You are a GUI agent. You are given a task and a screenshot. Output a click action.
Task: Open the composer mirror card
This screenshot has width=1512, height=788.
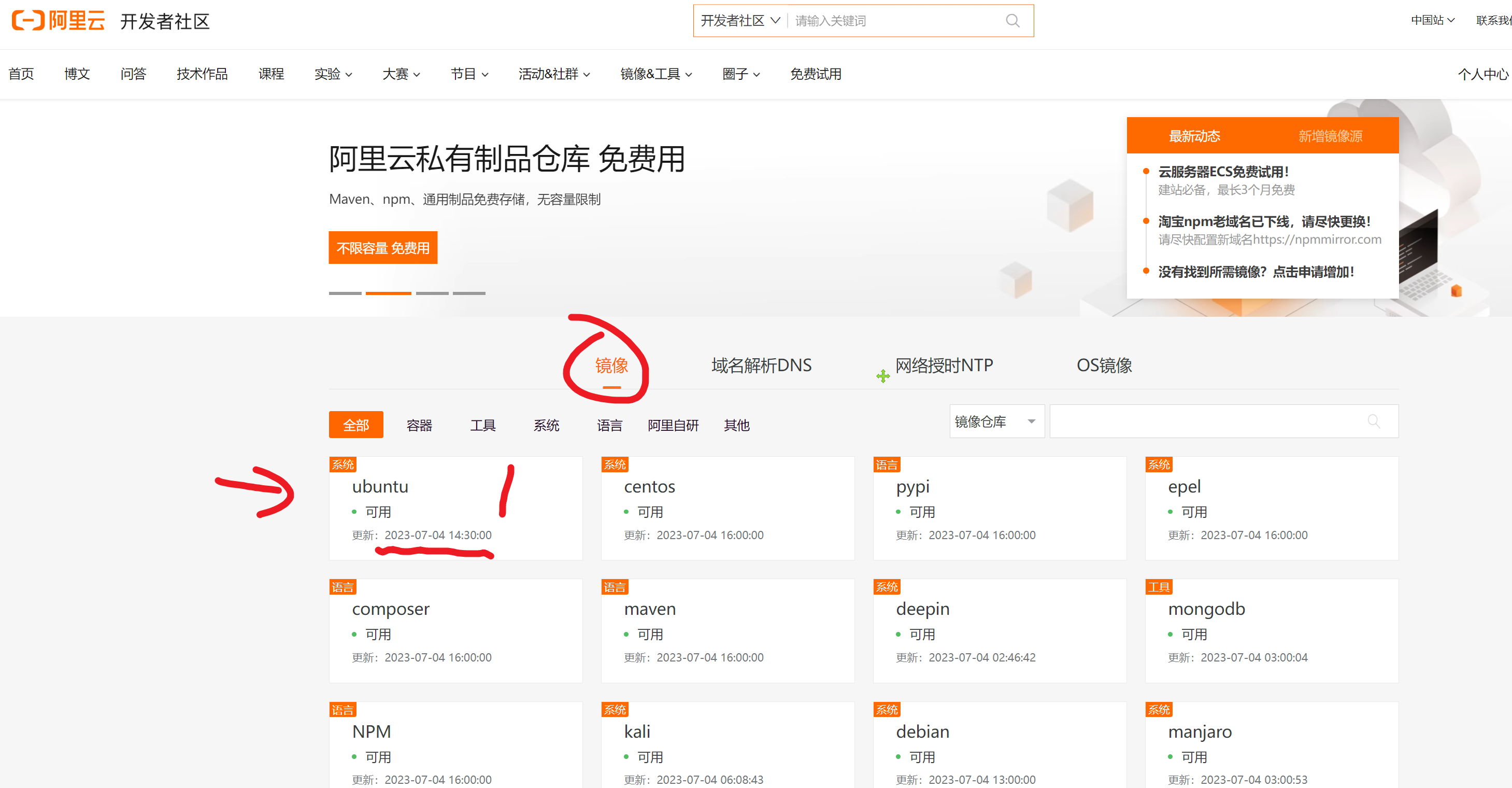click(455, 630)
